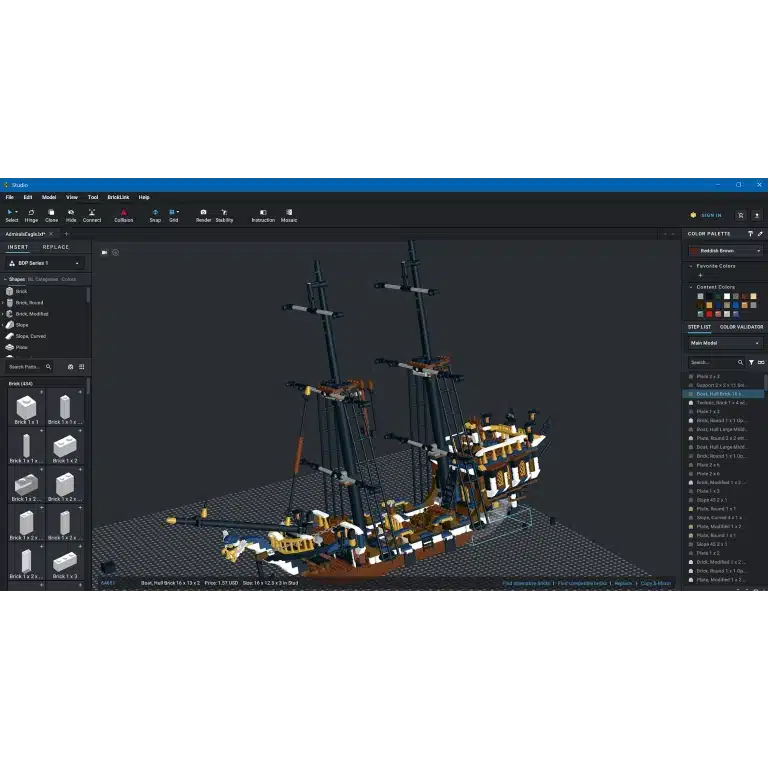Toggle Collision detection

[123, 216]
